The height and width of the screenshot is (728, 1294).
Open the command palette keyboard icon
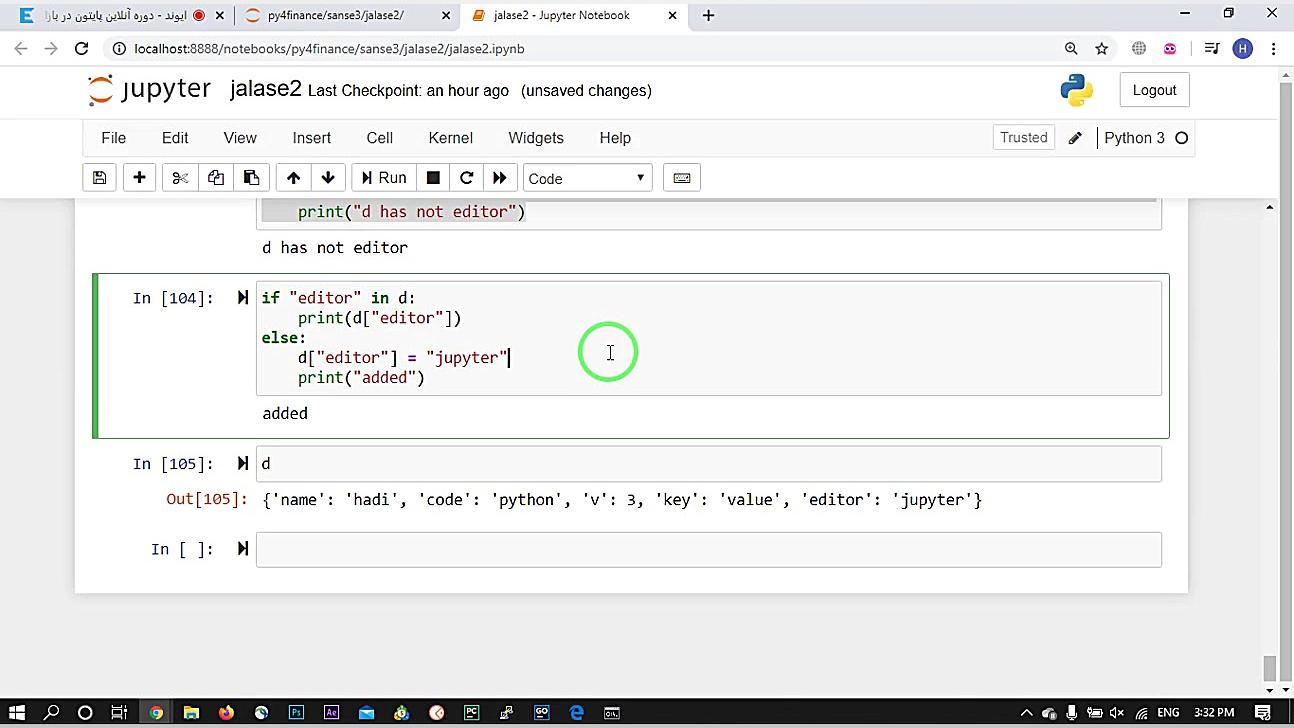(x=681, y=178)
